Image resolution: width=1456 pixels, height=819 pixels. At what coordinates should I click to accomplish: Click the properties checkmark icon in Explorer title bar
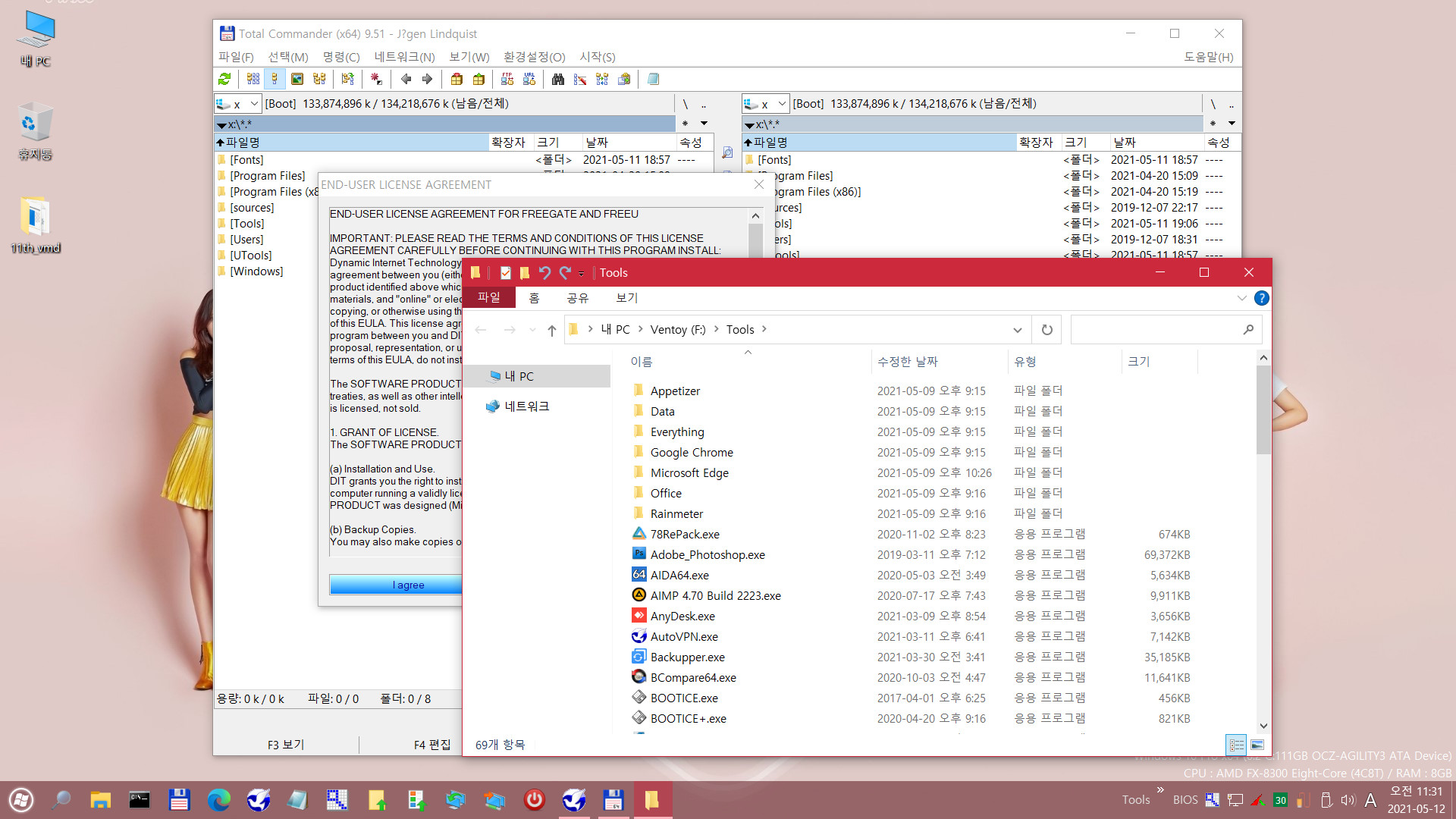(506, 272)
